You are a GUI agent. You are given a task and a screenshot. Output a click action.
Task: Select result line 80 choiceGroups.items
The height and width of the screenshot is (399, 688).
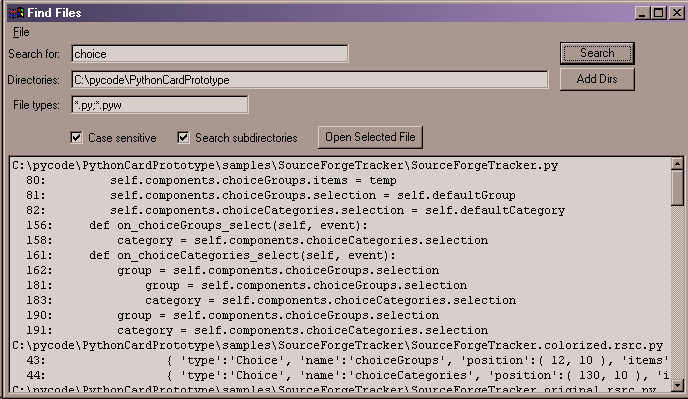[x=211, y=180]
